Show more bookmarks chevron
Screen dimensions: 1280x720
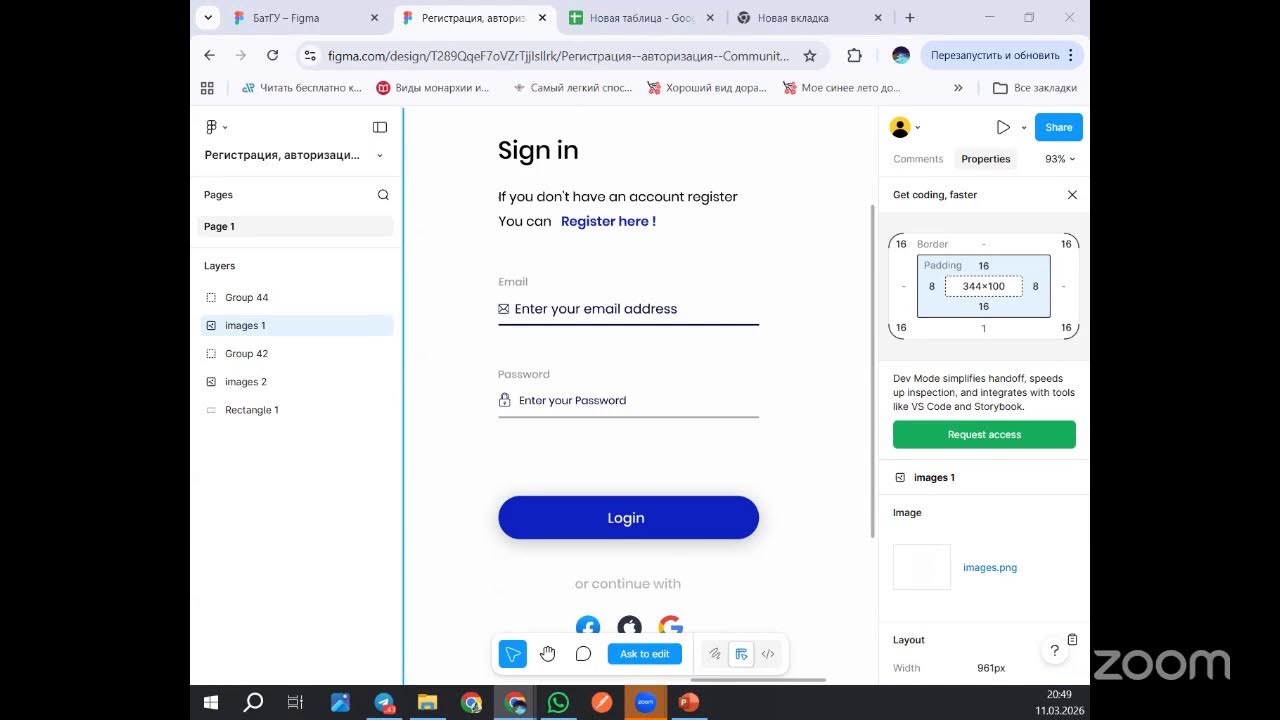pyautogui.click(x=958, y=88)
